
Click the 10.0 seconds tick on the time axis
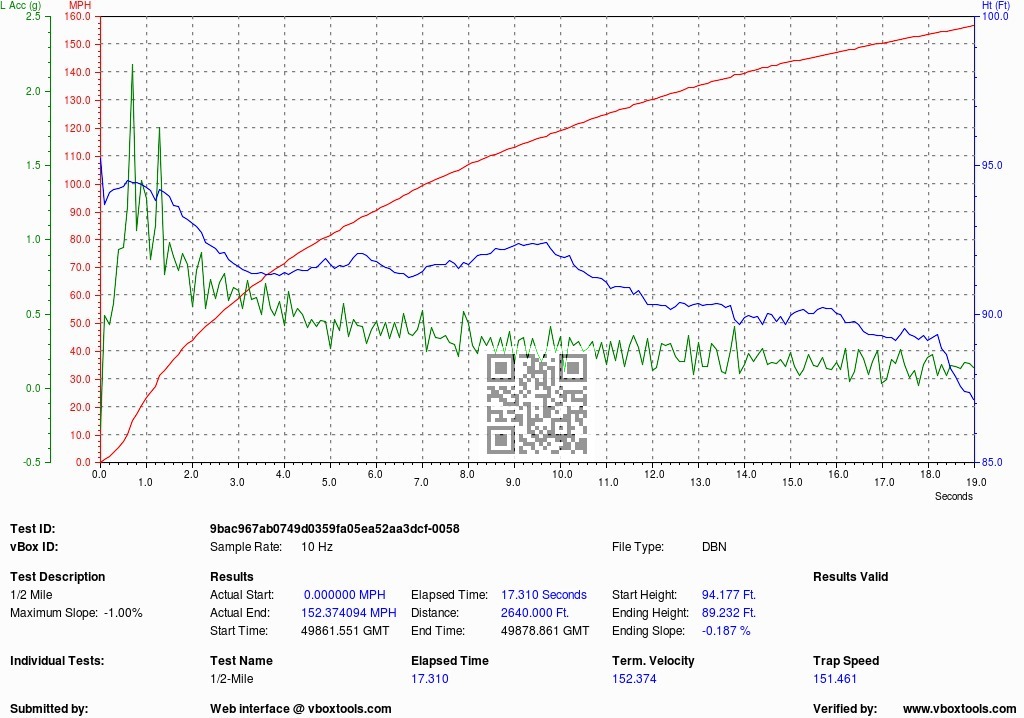[x=562, y=474]
